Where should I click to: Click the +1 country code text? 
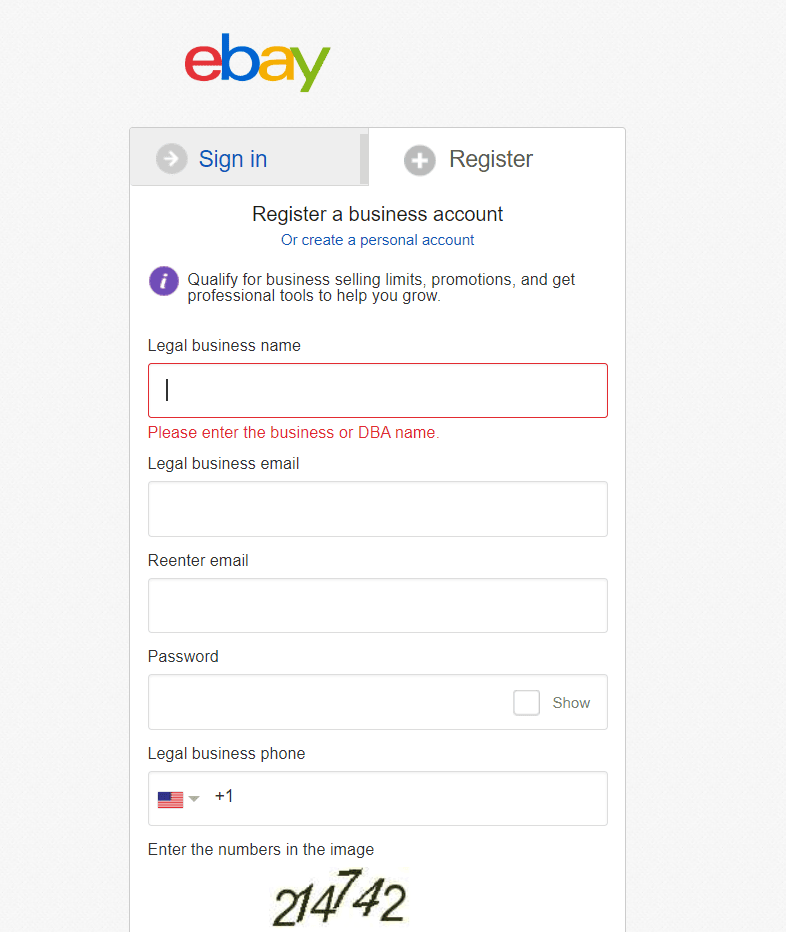click(x=224, y=796)
